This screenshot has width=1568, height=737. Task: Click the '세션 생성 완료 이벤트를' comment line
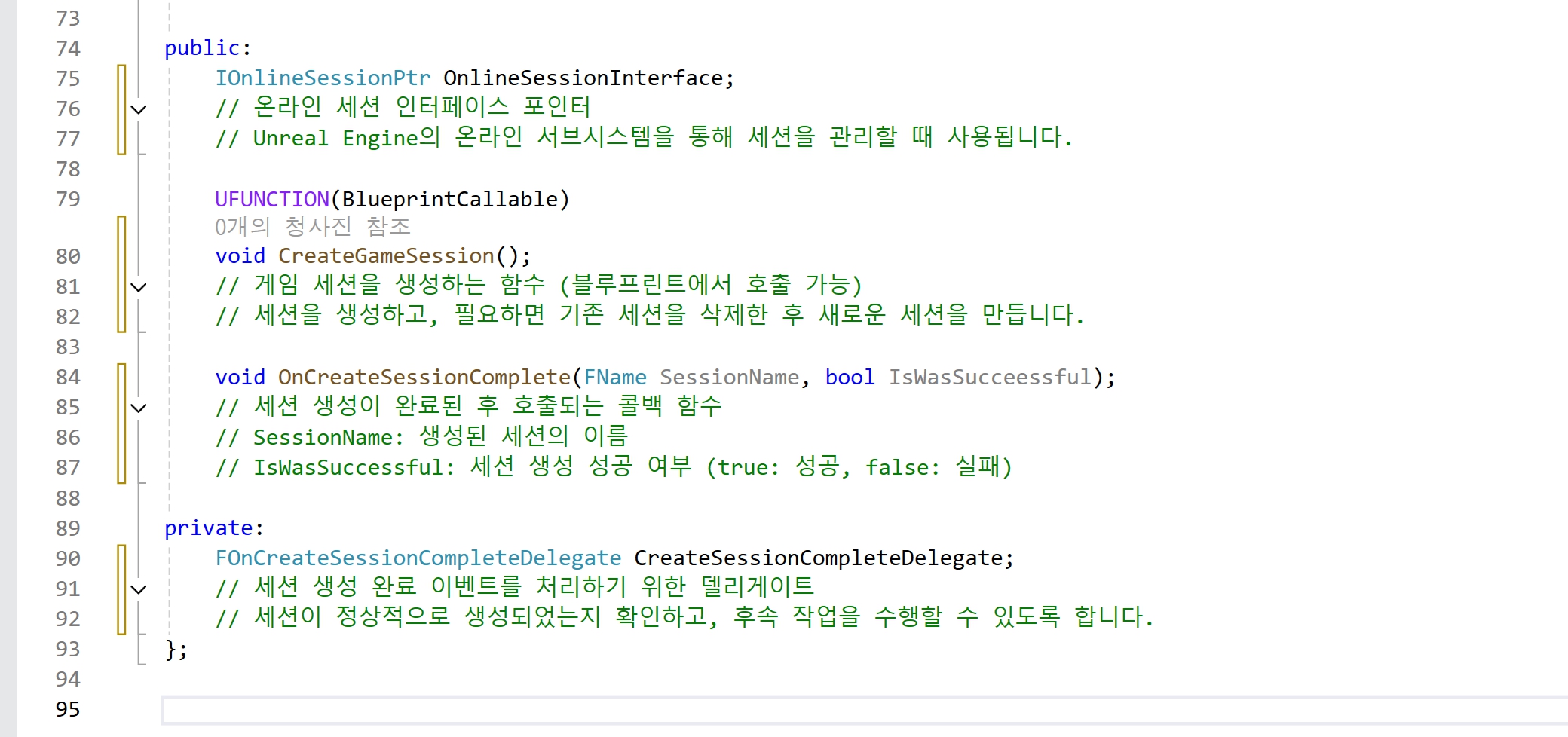tap(514, 586)
